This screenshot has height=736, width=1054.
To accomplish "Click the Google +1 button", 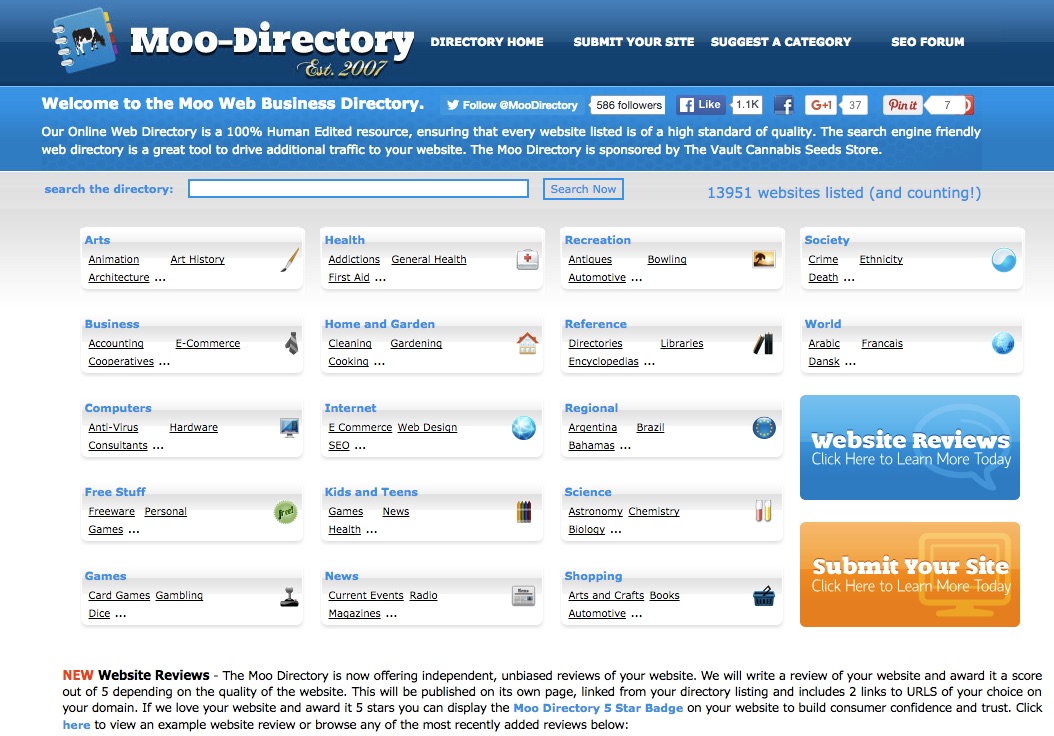I will click(821, 105).
